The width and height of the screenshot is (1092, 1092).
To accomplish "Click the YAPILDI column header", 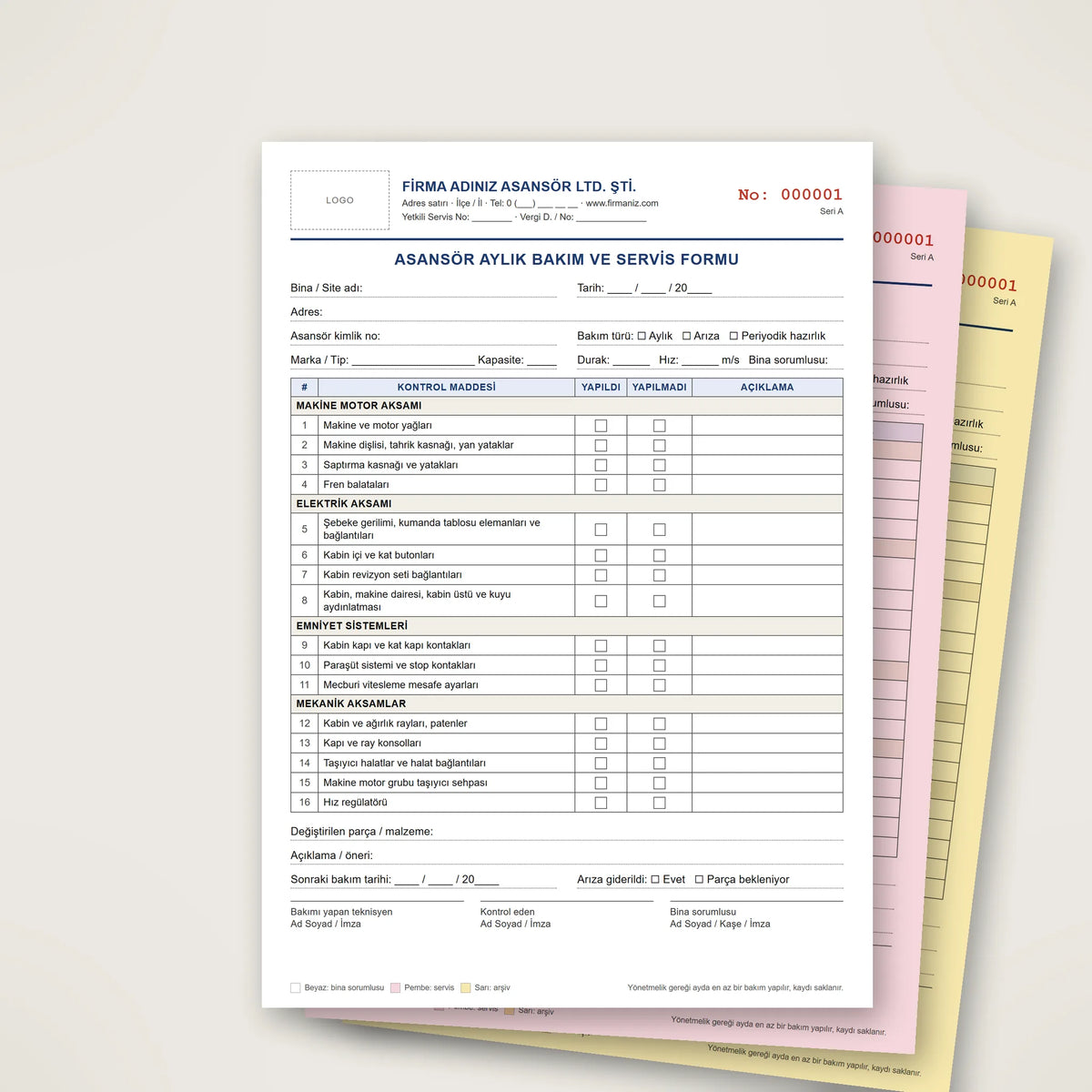I will tap(601, 388).
